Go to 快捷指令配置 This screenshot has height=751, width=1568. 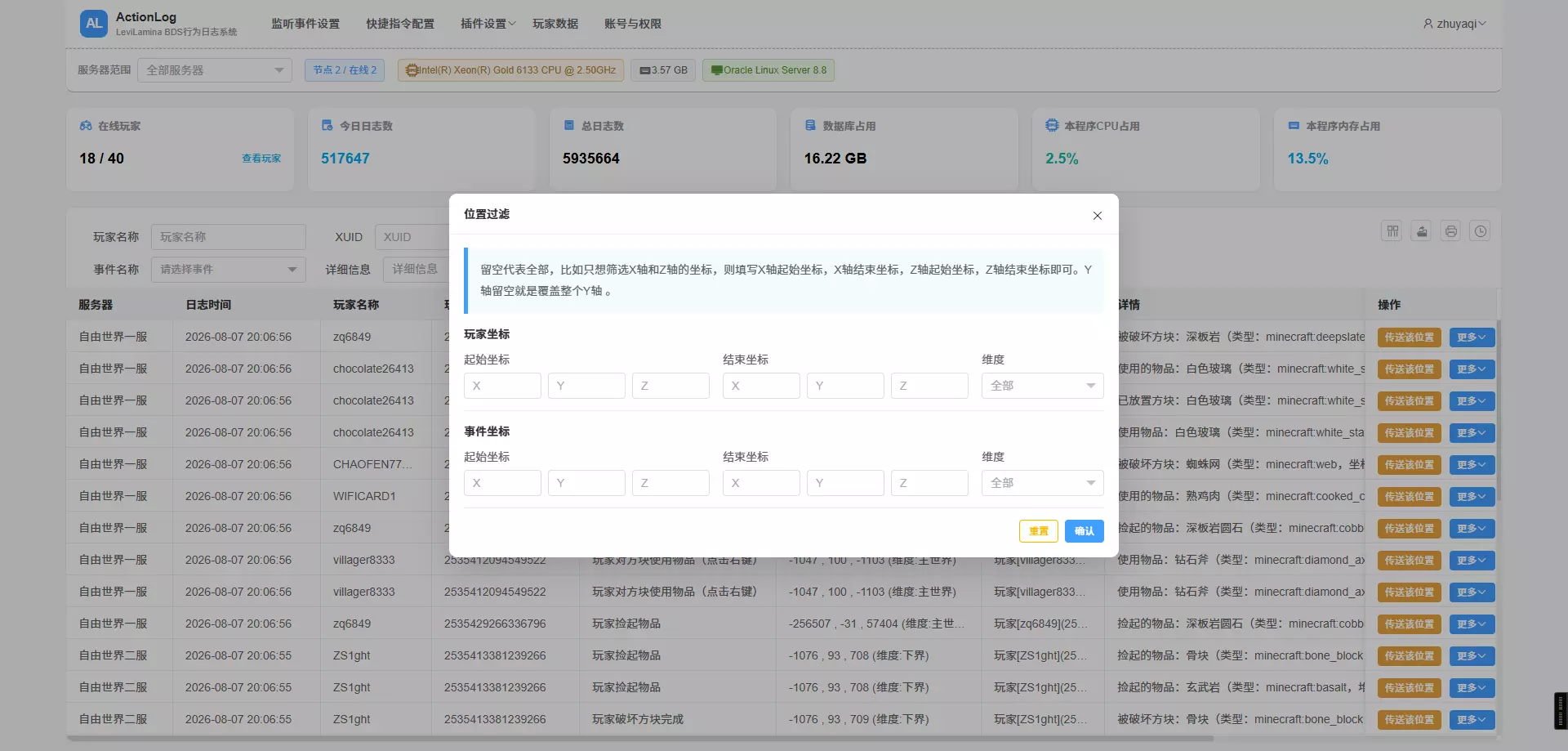click(x=400, y=24)
